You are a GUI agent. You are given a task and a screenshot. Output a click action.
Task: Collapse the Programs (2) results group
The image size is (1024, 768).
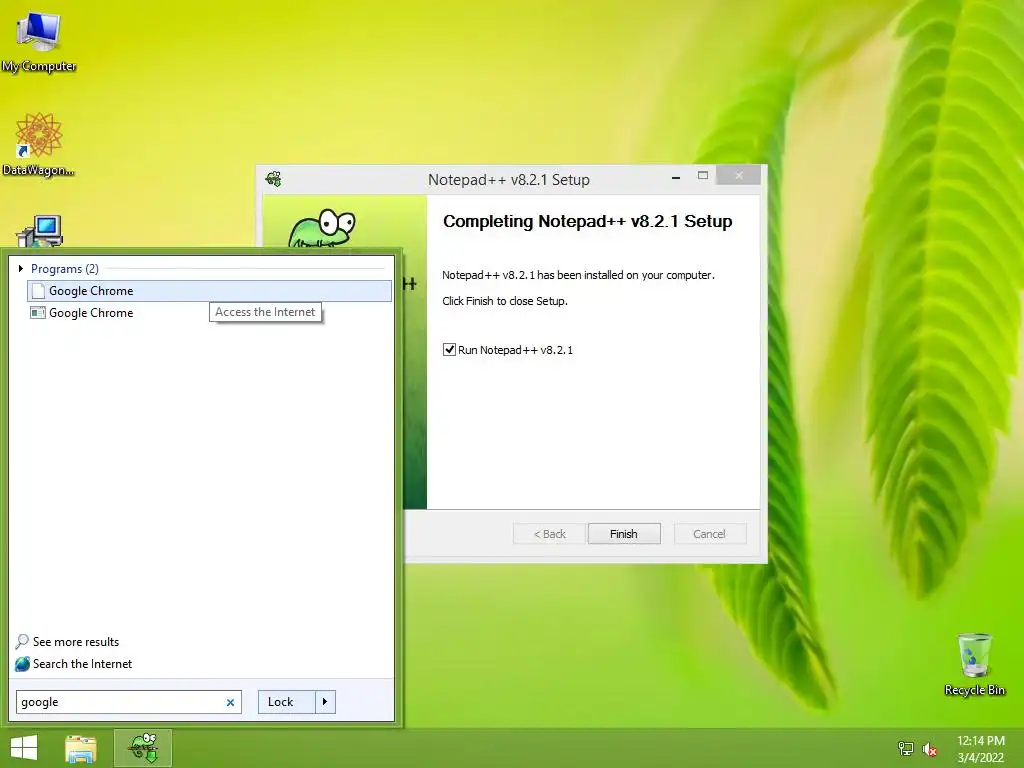[20, 268]
